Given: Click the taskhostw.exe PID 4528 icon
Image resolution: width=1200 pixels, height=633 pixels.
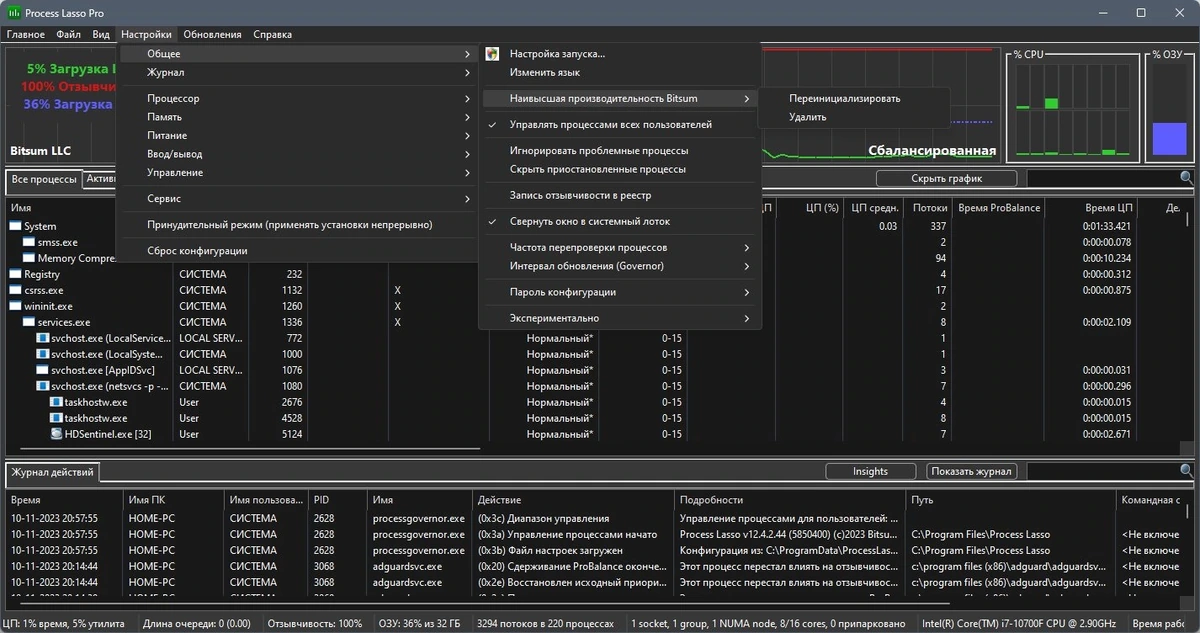Looking at the screenshot, I should [x=57, y=418].
